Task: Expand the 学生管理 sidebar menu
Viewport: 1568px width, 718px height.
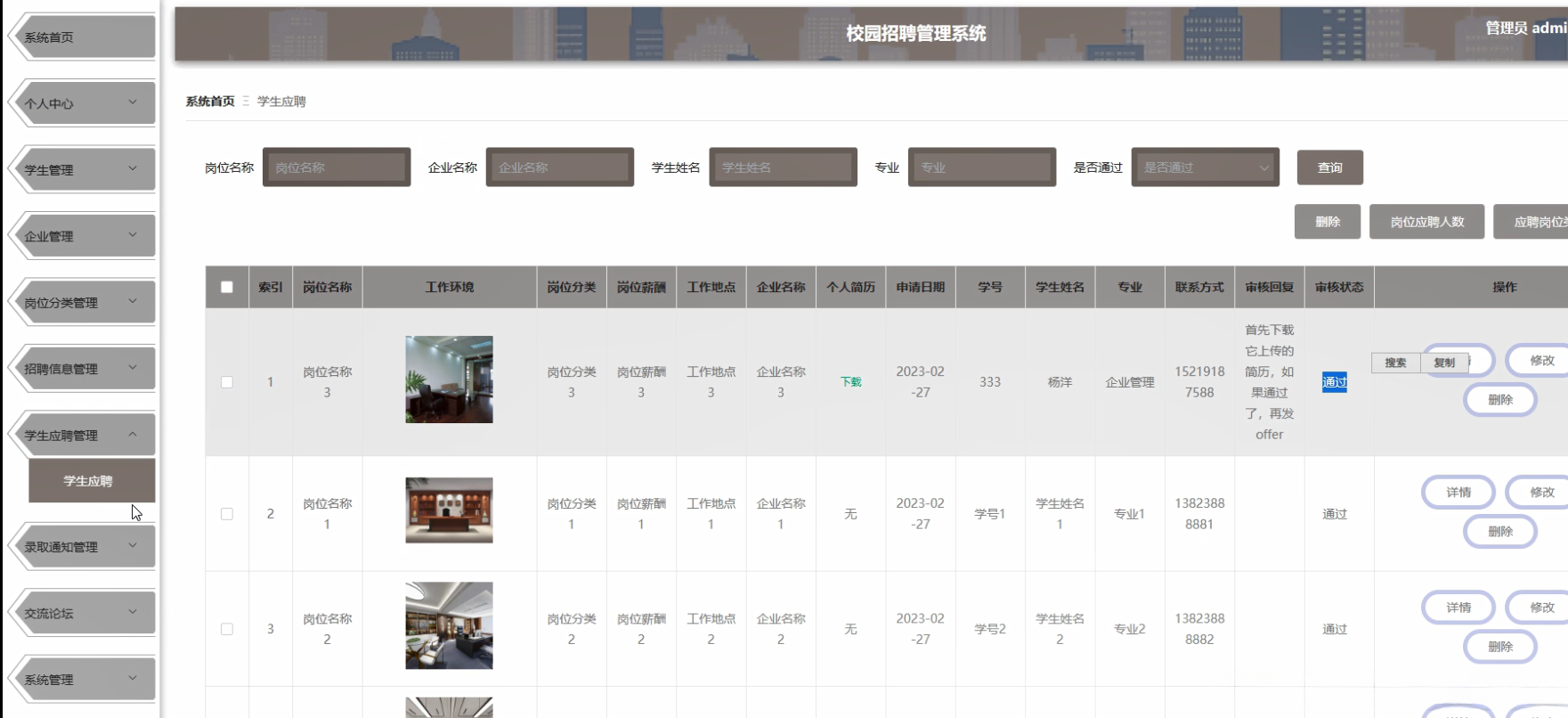Action: click(x=82, y=169)
